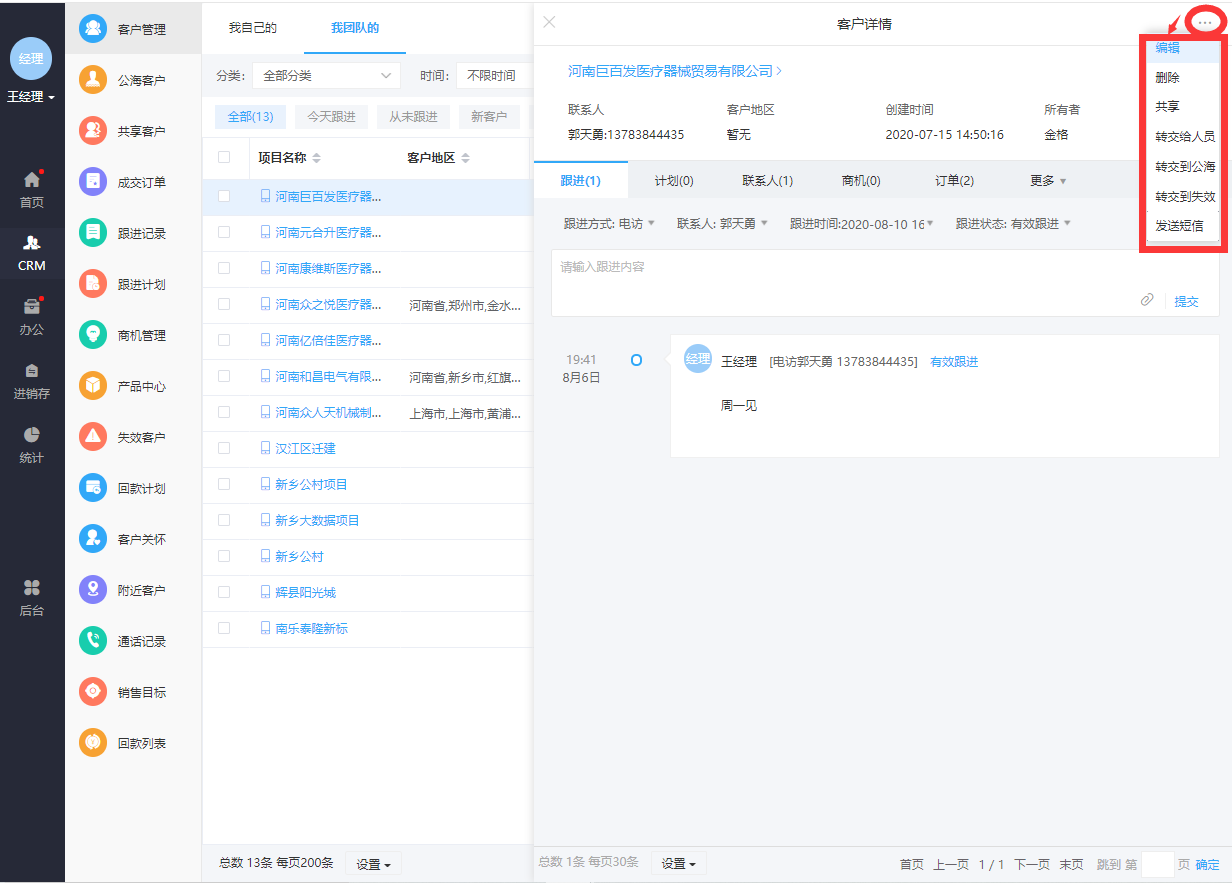Open 共享客户 sidebar icon
This screenshot has width=1232, height=883.
[x=93, y=131]
